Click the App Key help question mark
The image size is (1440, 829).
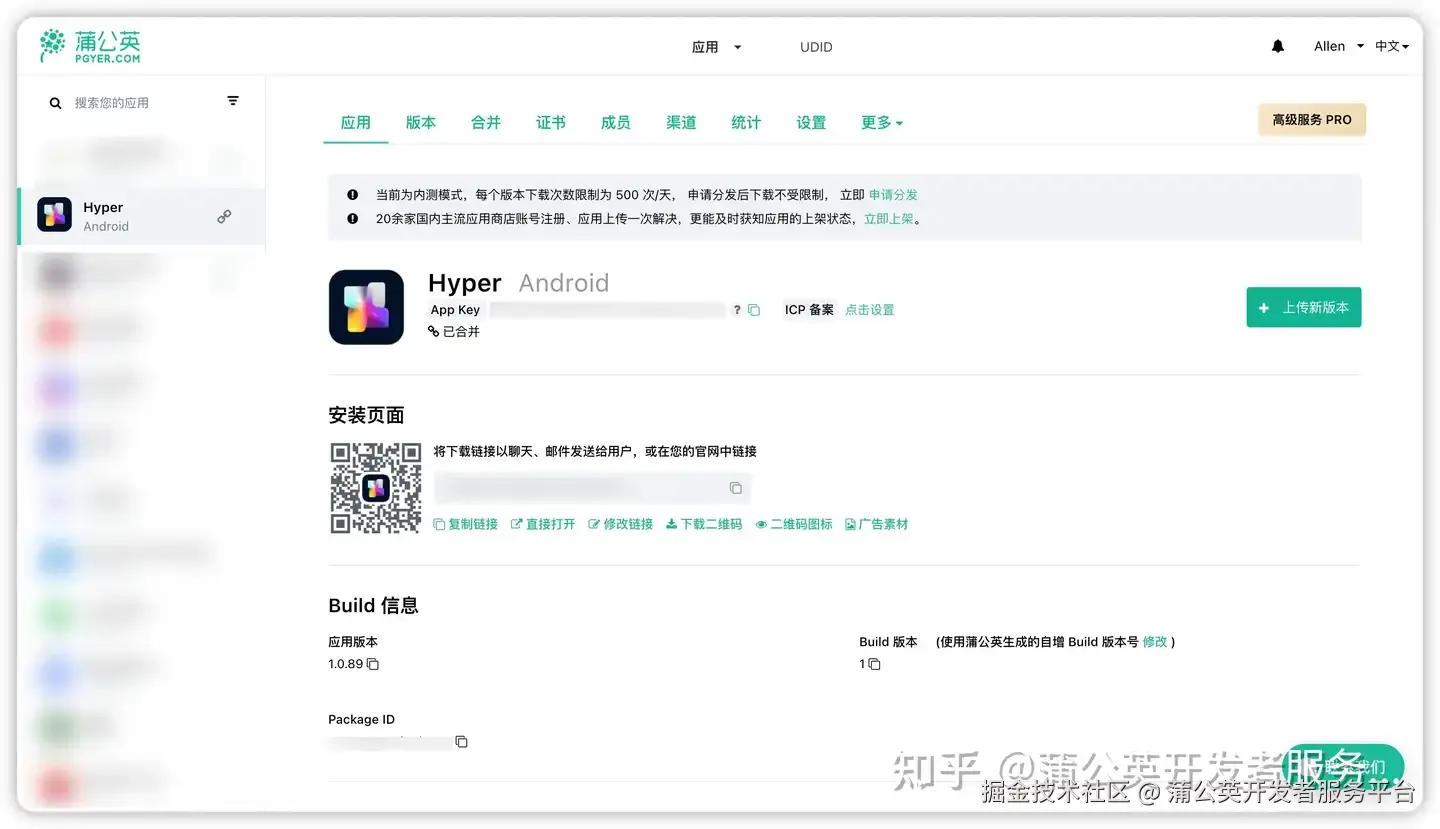[737, 310]
